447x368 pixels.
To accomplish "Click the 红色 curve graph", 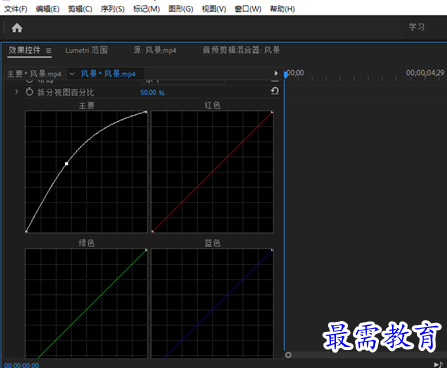I will pyautogui.click(x=212, y=172).
